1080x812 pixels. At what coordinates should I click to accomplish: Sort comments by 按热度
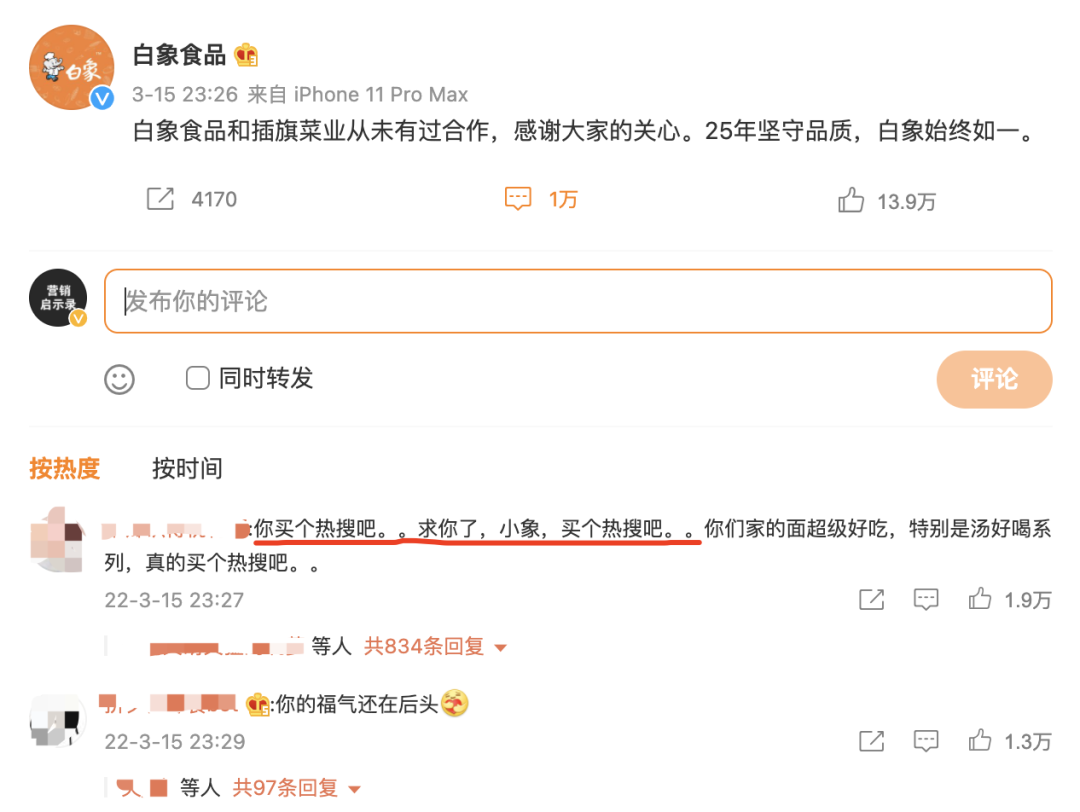coord(65,468)
